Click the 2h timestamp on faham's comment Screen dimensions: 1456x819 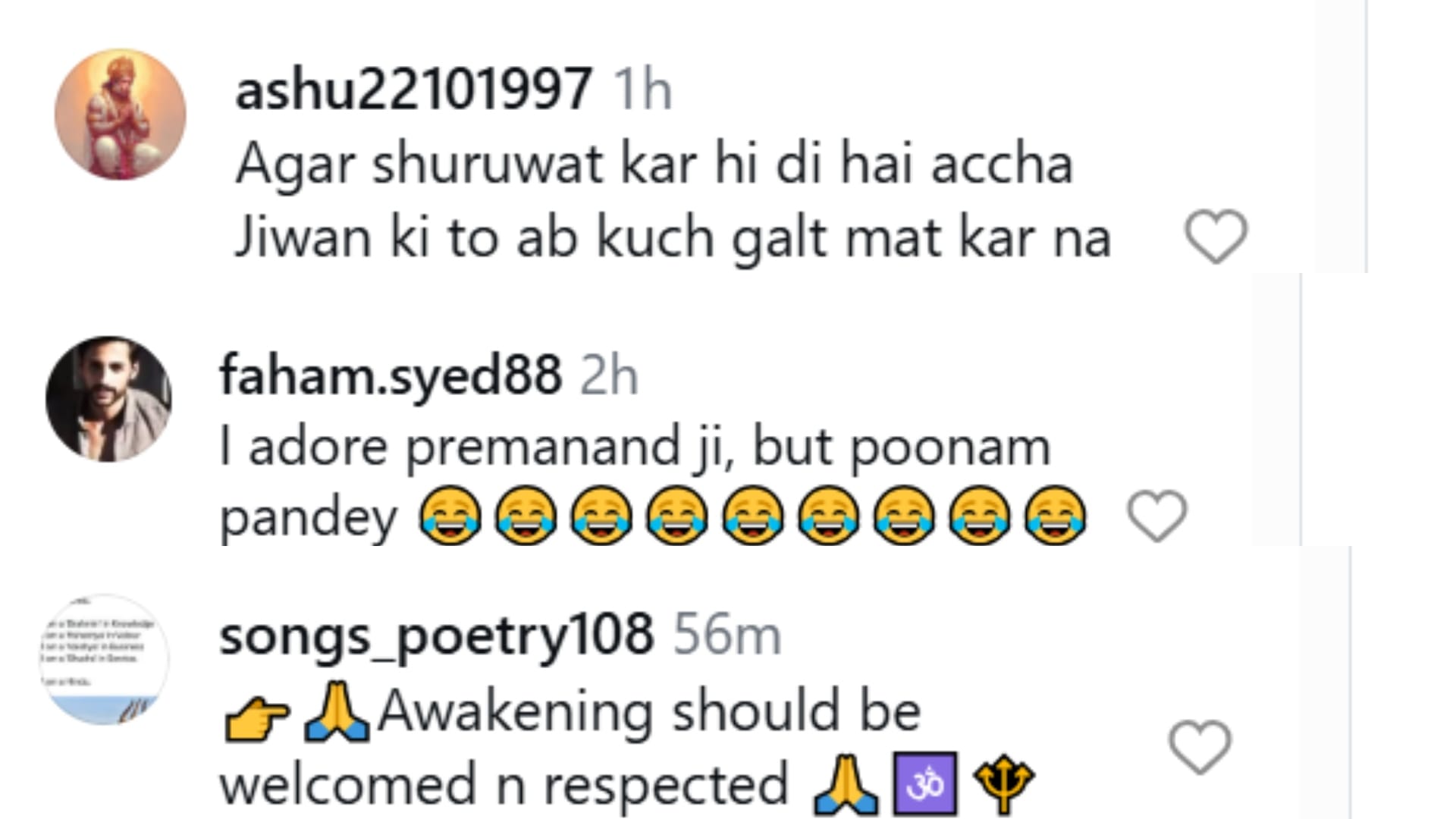[609, 375]
